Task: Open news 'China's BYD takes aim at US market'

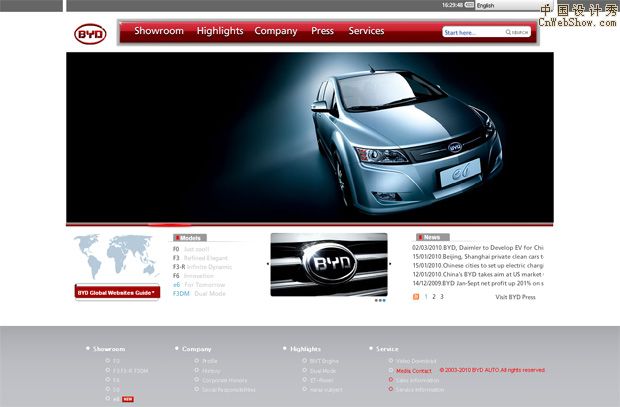Action: tap(478, 274)
